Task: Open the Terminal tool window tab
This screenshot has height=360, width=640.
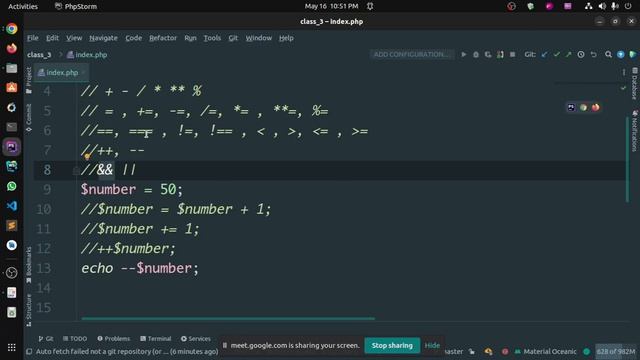Action: tap(156, 339)
